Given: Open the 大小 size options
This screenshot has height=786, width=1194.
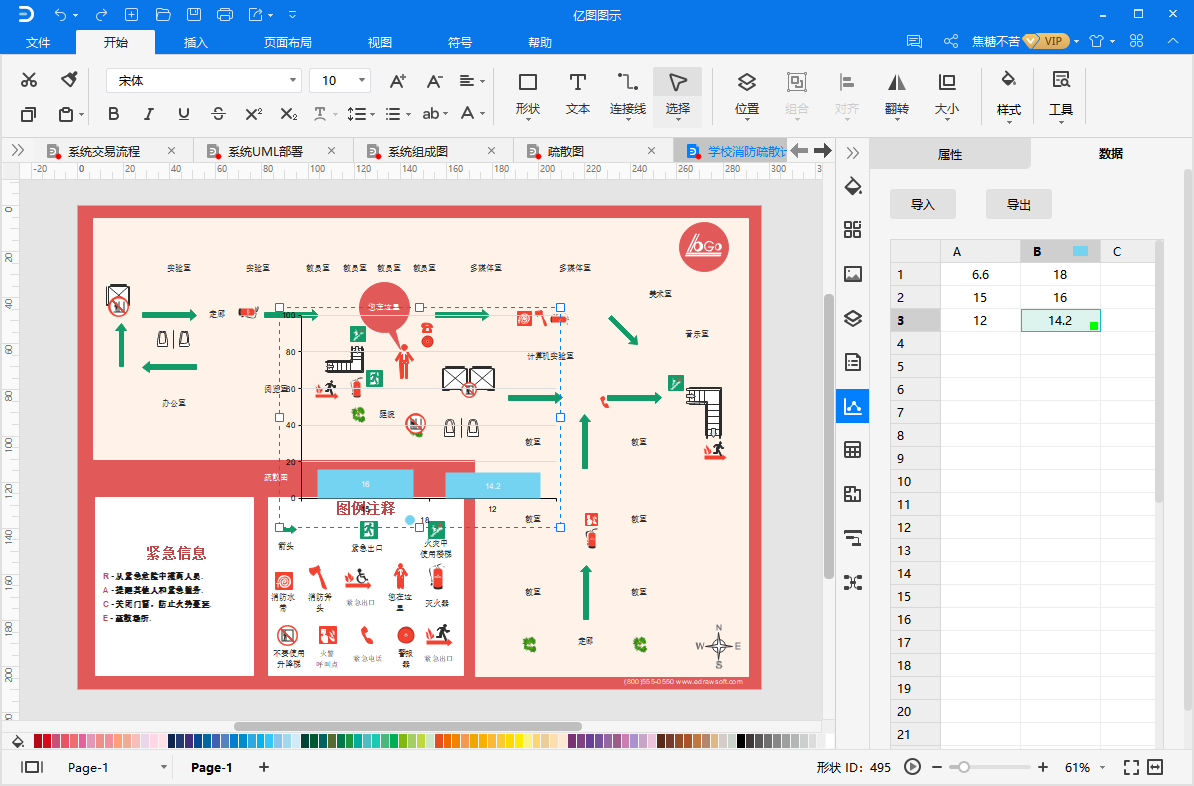Looking at the screenshot, I should pyautogui.click(x=947, y=94).
